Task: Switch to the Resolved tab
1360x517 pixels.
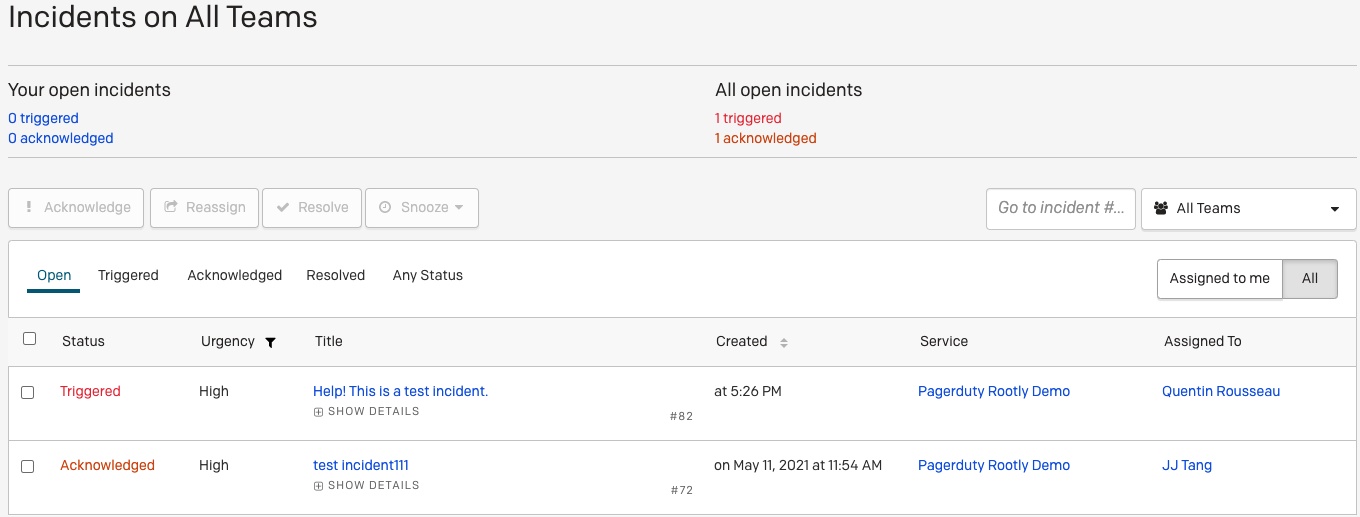Action: point(335,275)
